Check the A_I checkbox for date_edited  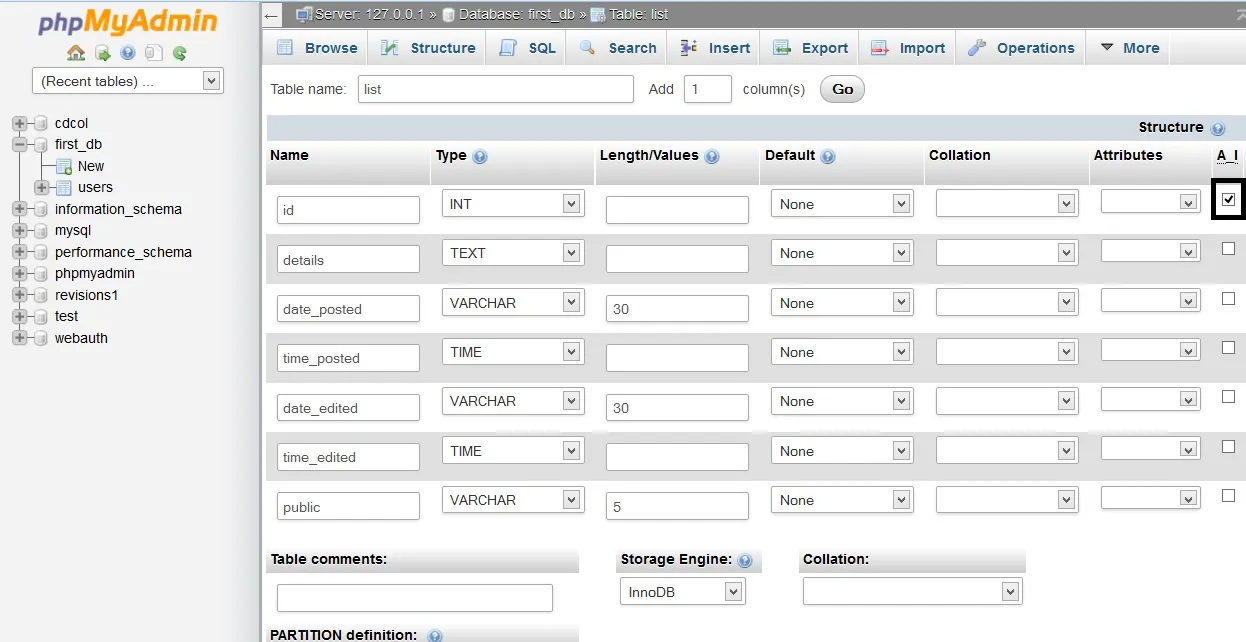1228,396
